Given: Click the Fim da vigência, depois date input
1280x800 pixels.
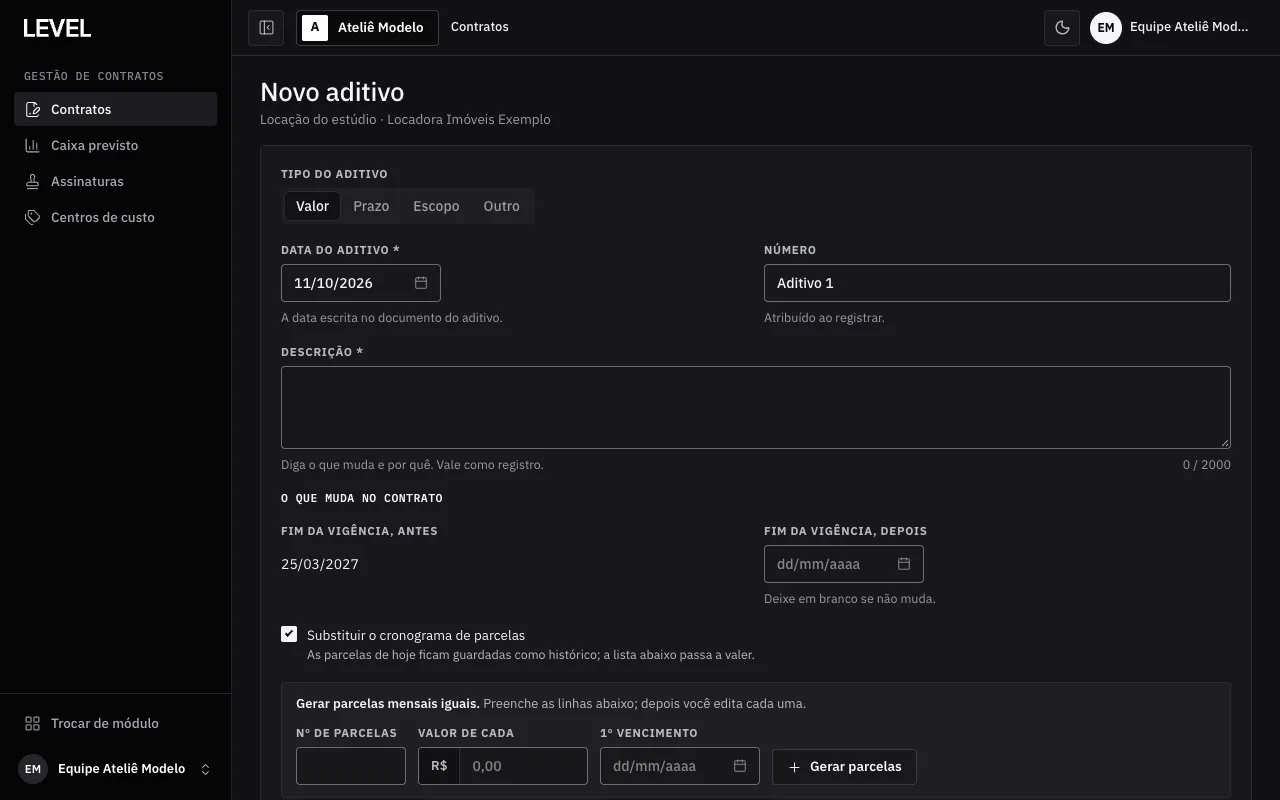Looking at the screenshot, I should click(844, 564).
